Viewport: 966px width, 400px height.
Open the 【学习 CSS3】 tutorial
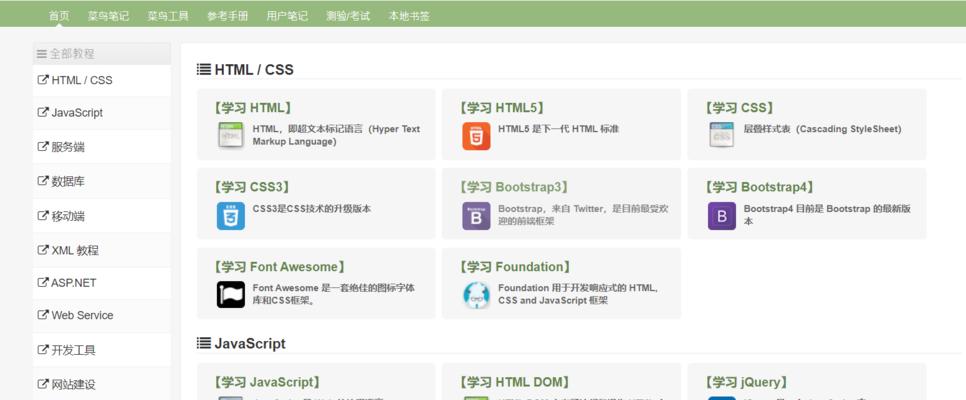(251, 187)
